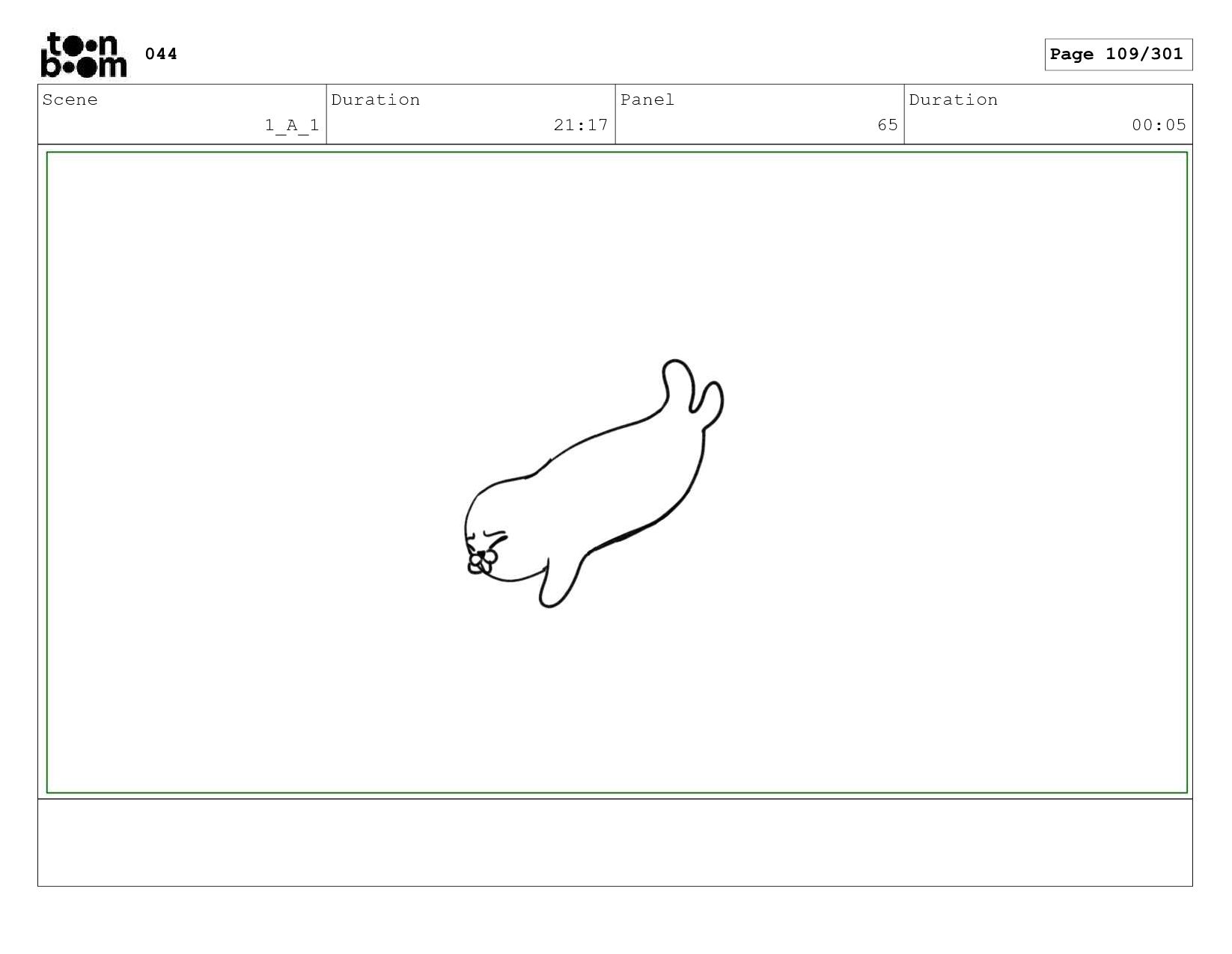Select the scene value '1_A_1'
This screenshot has width=1232, height=954.
point(292,125)
